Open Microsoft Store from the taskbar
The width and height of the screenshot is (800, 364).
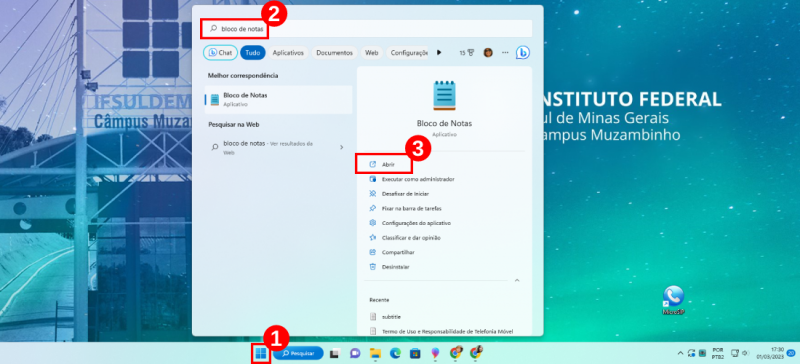click(x=415, y=353)
